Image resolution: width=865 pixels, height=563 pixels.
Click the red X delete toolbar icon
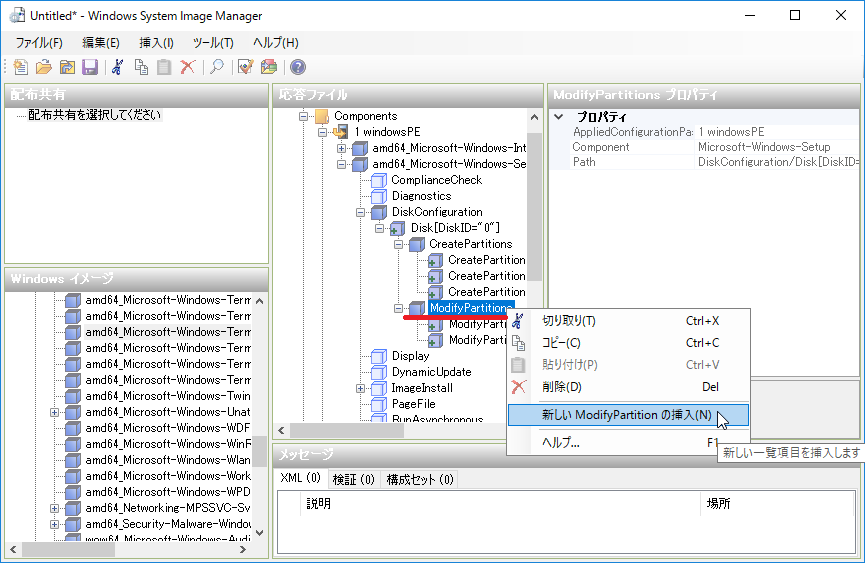[187, 67]
